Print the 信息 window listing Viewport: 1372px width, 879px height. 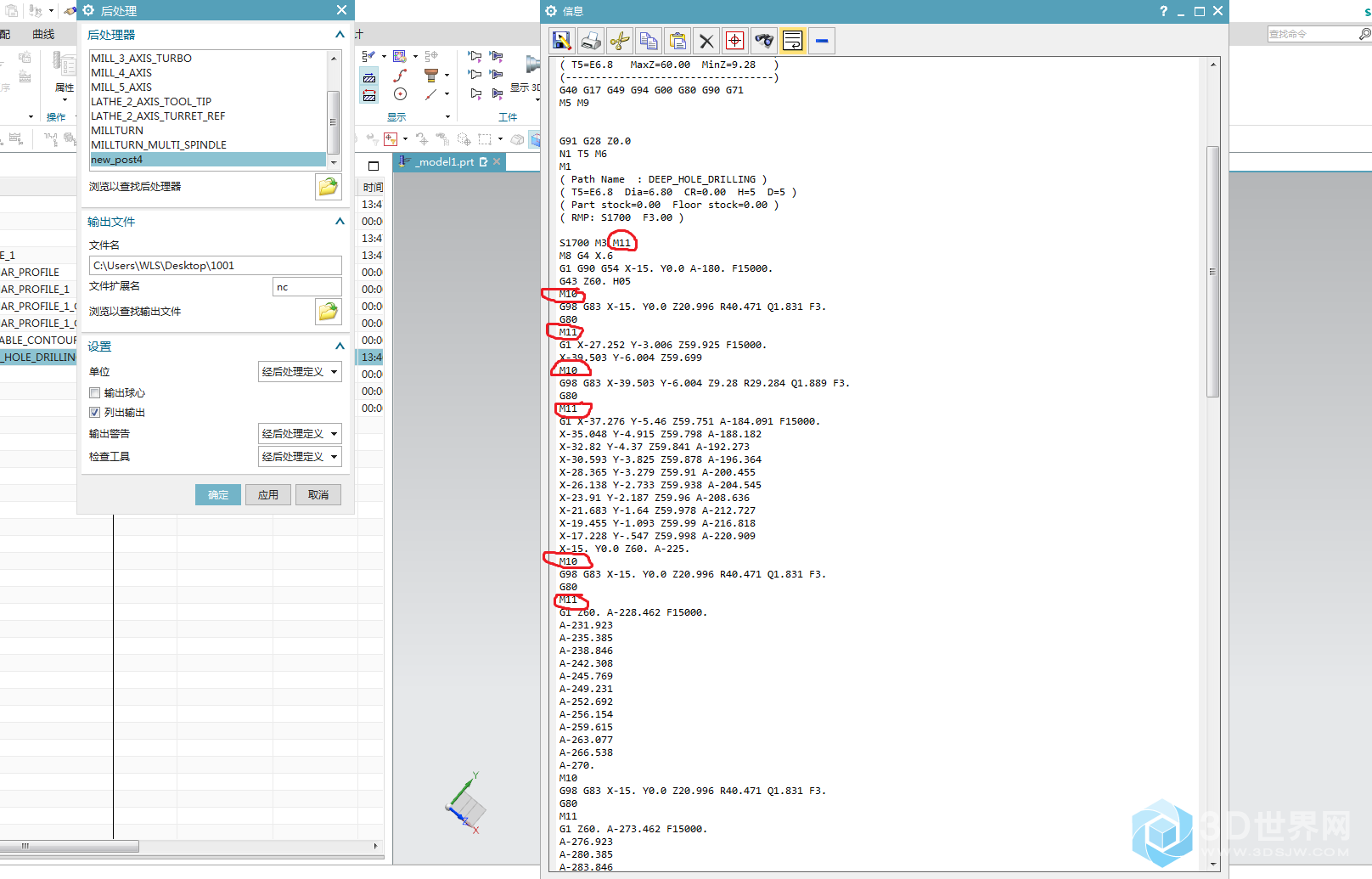[x=591, y=41]
